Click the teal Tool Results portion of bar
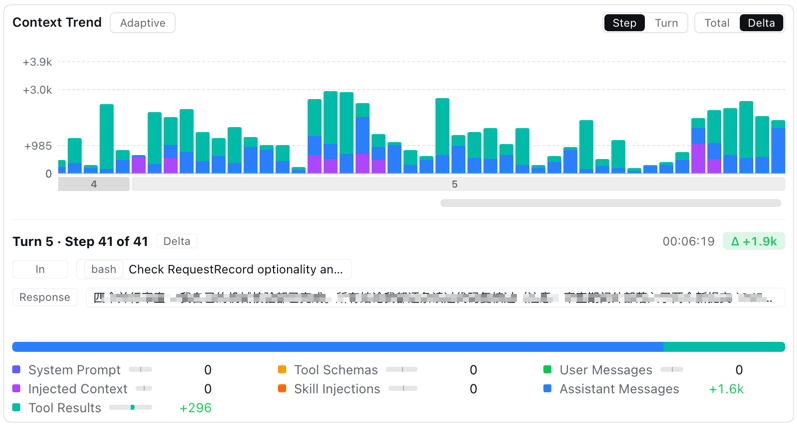797x429 pixels. click(724, 347)
